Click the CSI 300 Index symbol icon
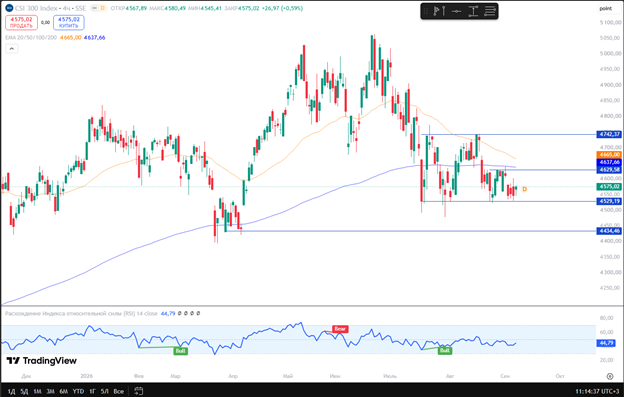The image size is (624, 397). click(x=9, y=8)
